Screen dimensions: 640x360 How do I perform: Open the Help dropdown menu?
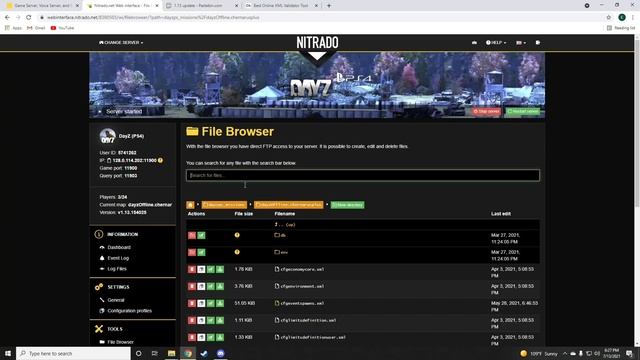point(496,42)
